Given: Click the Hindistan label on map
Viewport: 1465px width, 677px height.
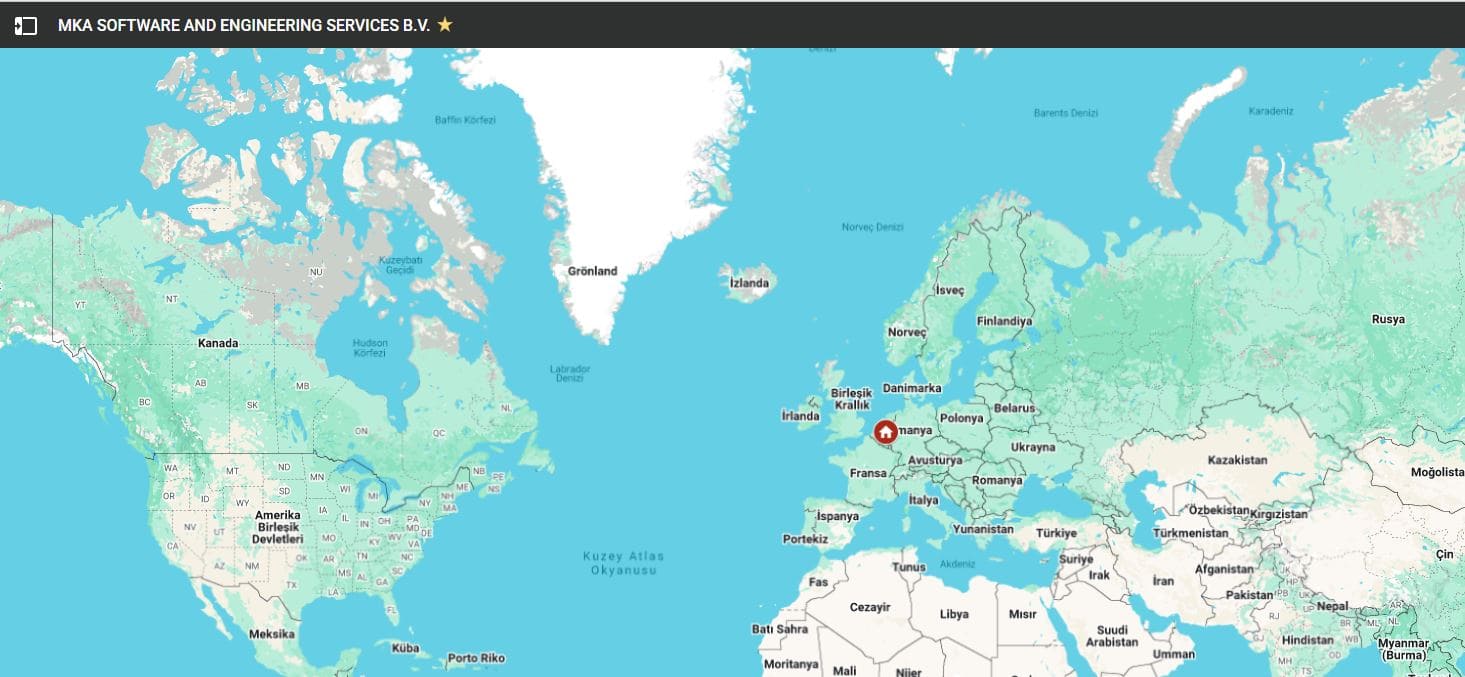Looking at the screenshot, I should coord(1307,640).
